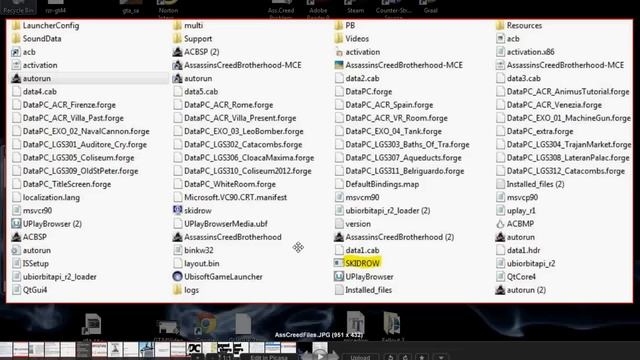
Task: Select data1.hdr file
Action: [523, 250]
